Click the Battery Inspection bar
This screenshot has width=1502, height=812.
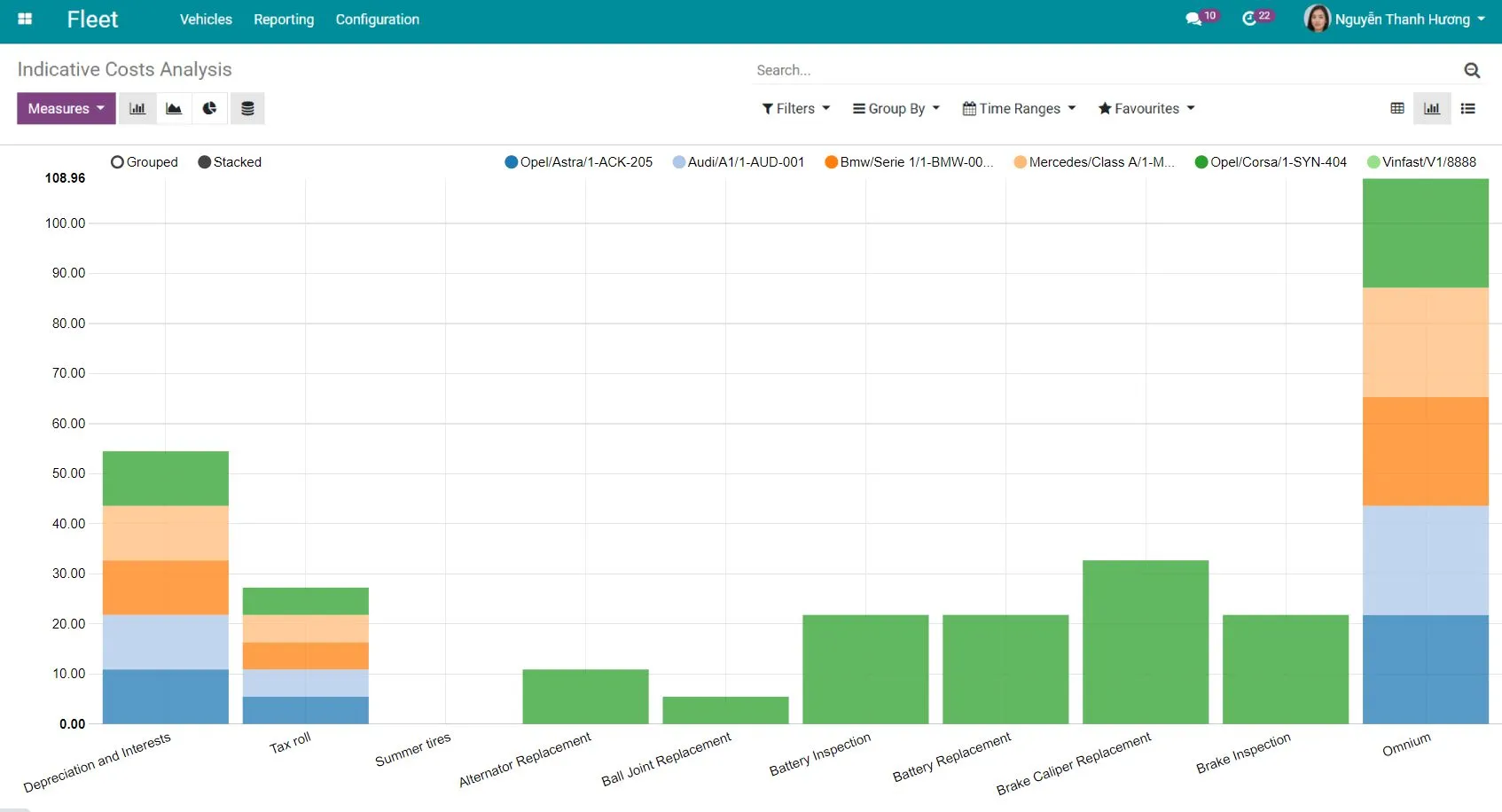865,669
